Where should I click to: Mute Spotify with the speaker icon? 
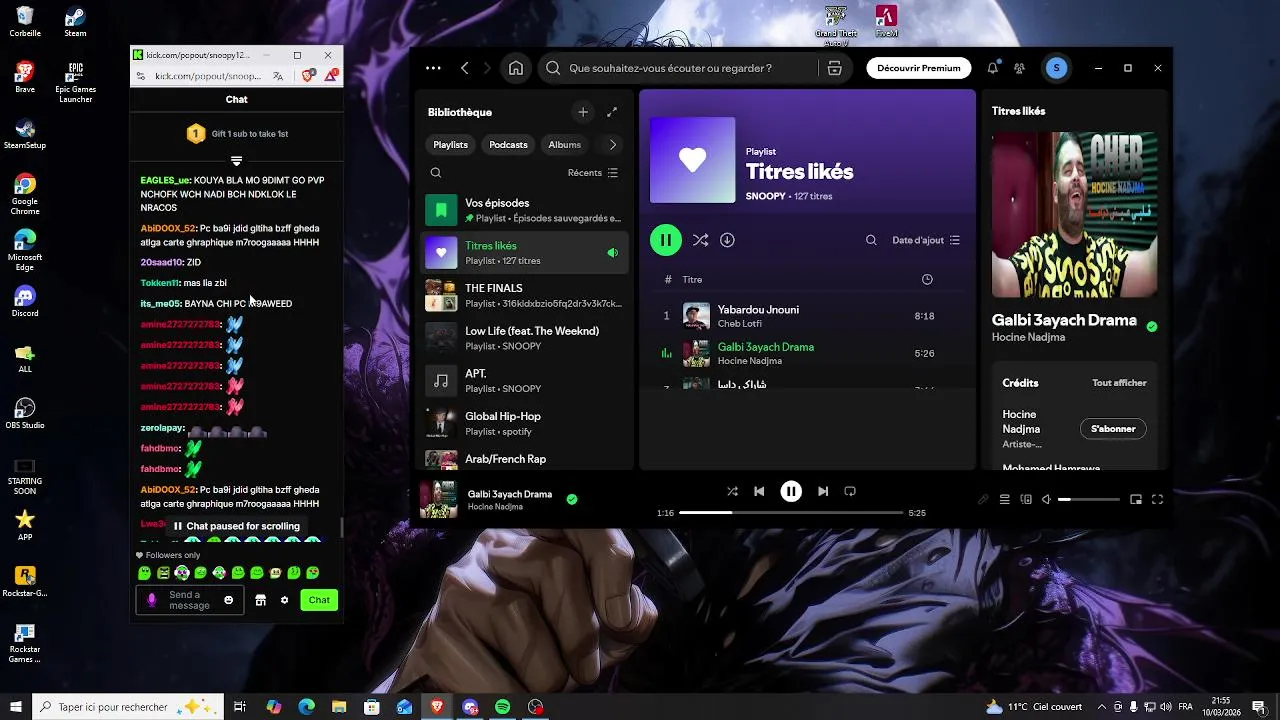click(1046, 499)
